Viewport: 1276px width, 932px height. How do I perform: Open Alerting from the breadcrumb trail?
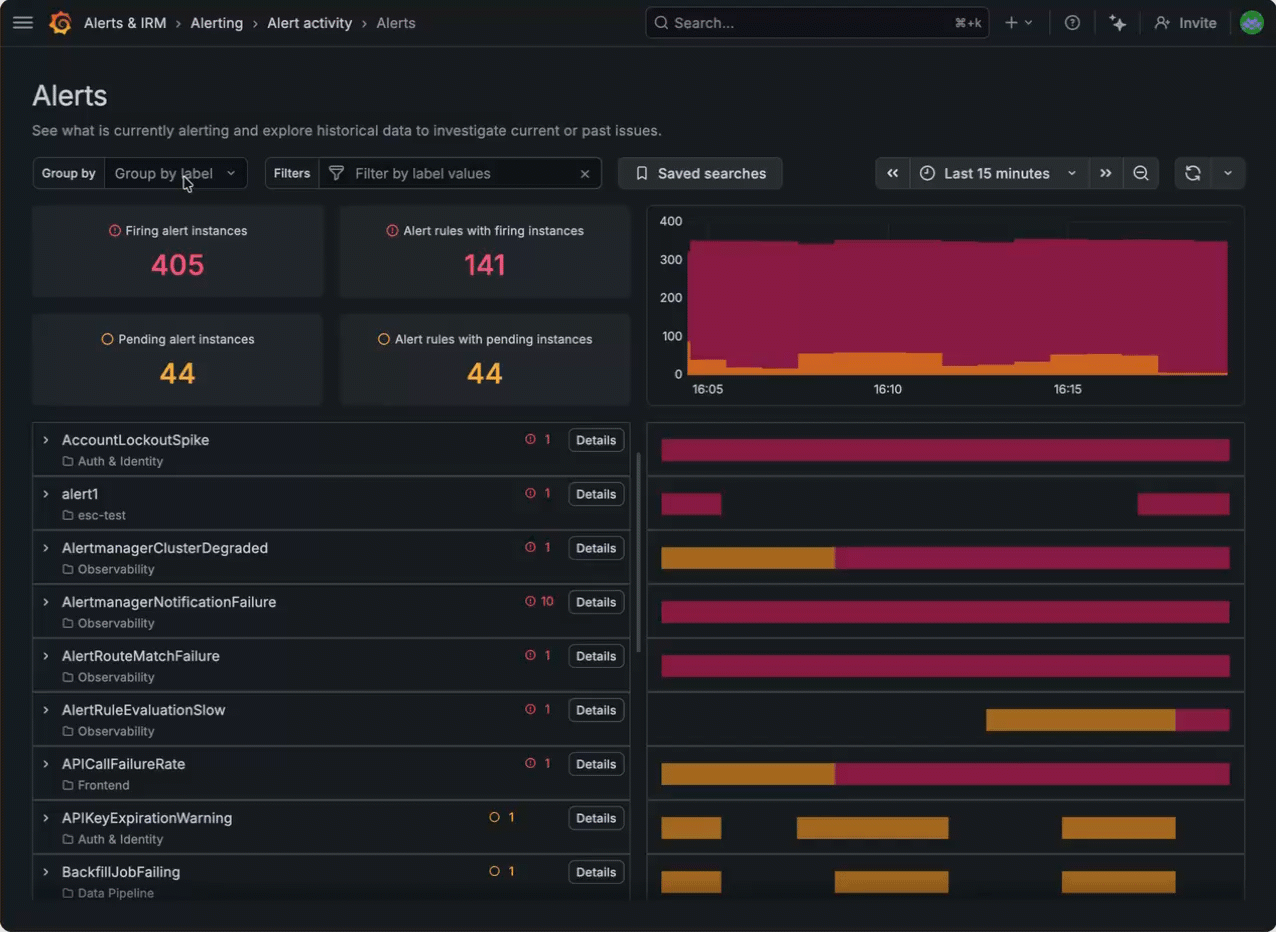click(x=217, y=22)
